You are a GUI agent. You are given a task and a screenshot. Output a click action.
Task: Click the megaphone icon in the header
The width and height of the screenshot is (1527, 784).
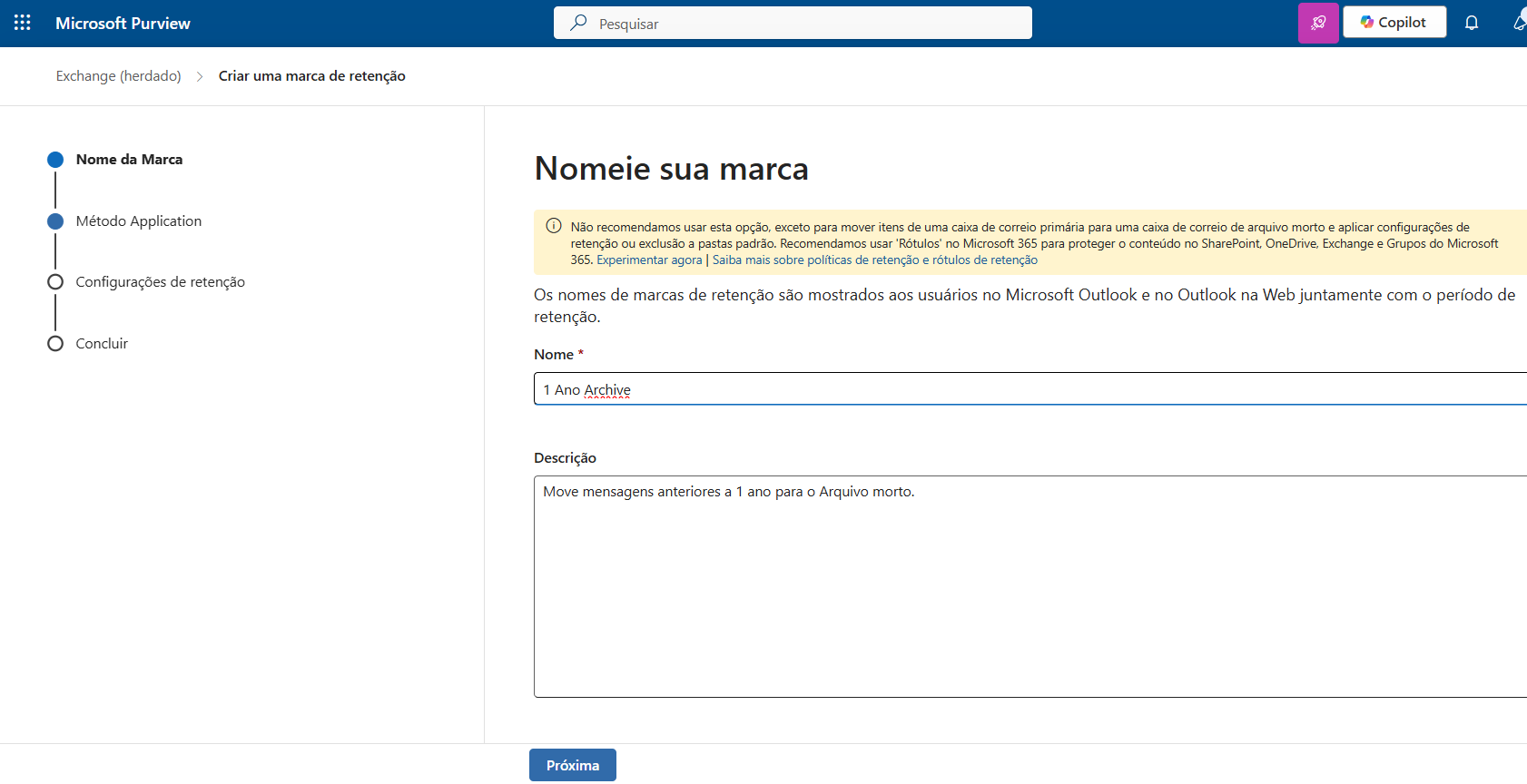(x=1520, y=23)
